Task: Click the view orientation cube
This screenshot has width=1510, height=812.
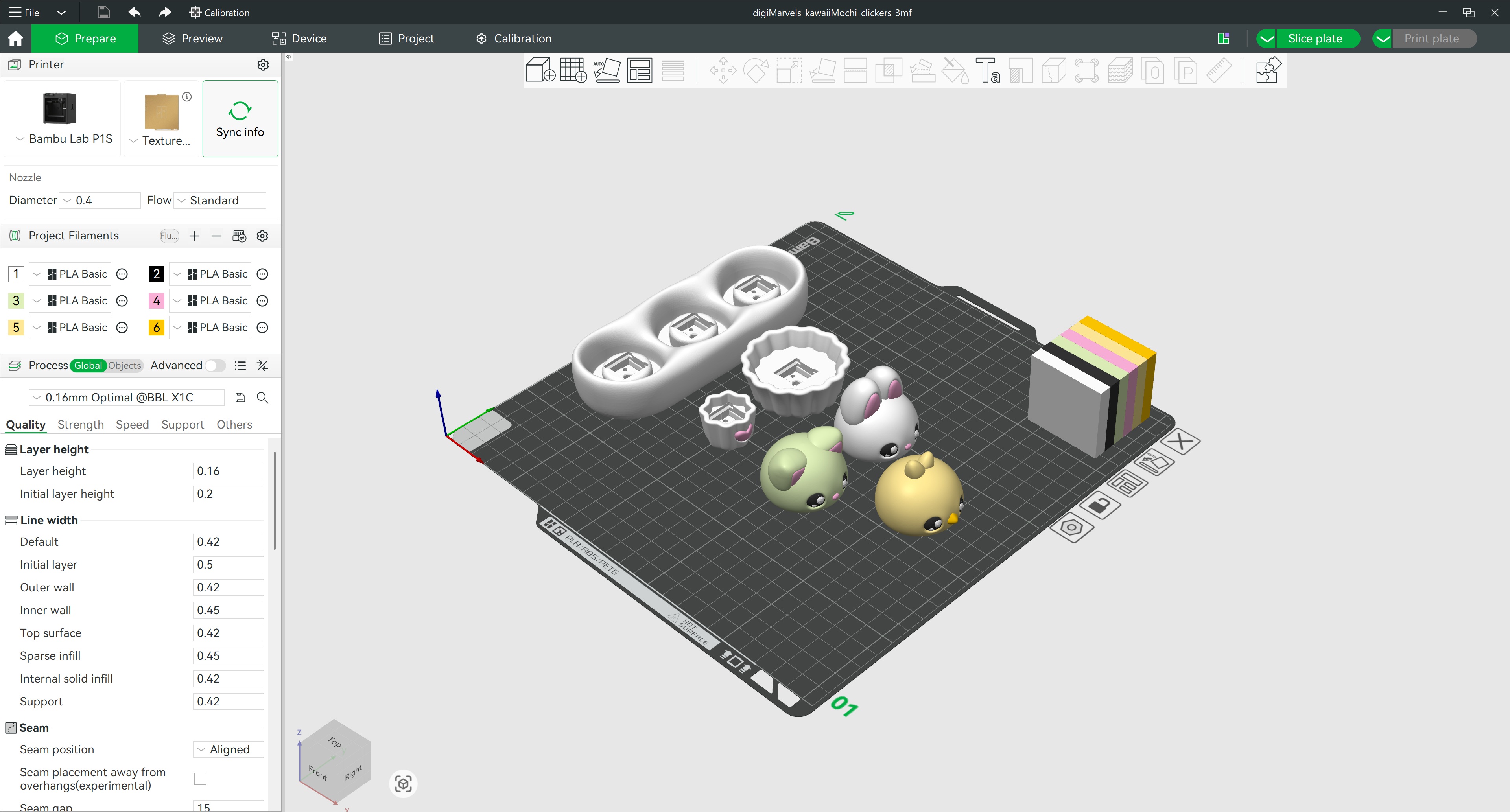Action: pyautogui.click(x=335, y=762)
